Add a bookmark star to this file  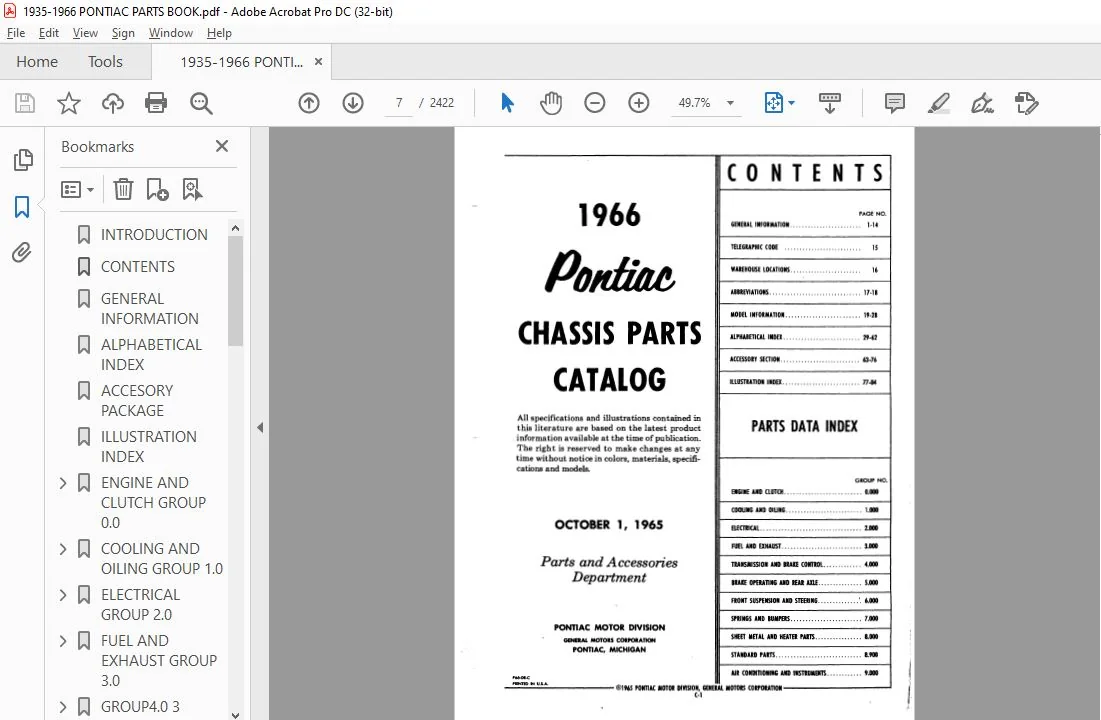[69, 103]
